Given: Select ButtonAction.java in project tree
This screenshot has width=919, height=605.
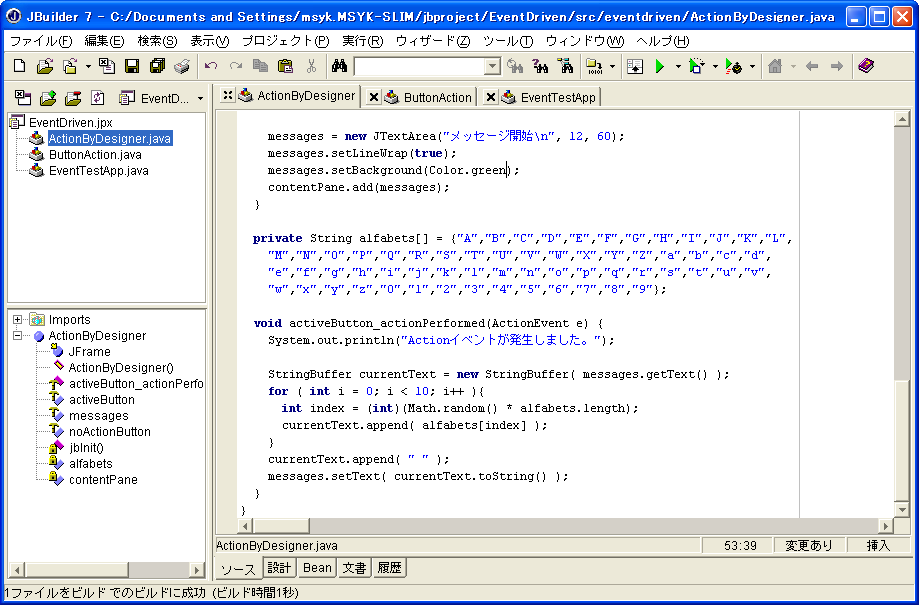Looking at the screenshot, I should click(x=95, y=155).
